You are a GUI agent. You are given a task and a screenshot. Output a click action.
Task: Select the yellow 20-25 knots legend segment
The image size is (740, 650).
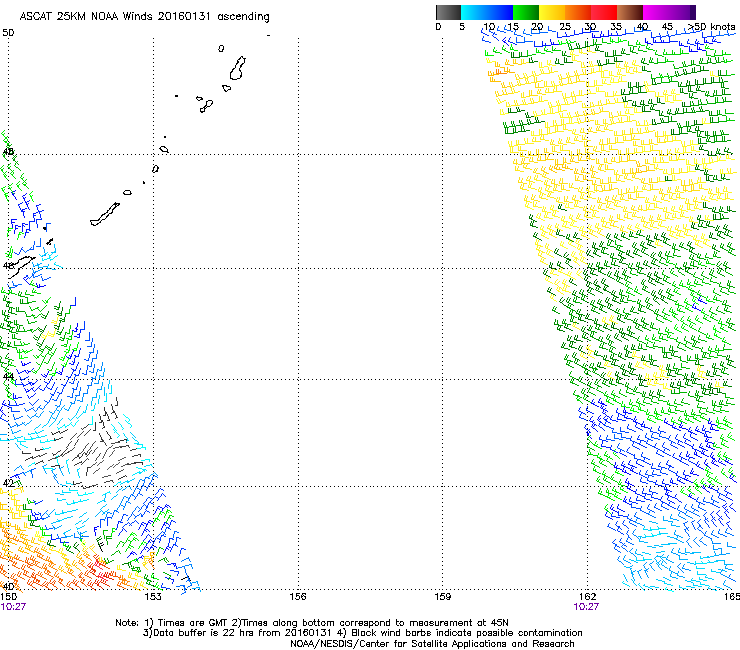(552, 12)
